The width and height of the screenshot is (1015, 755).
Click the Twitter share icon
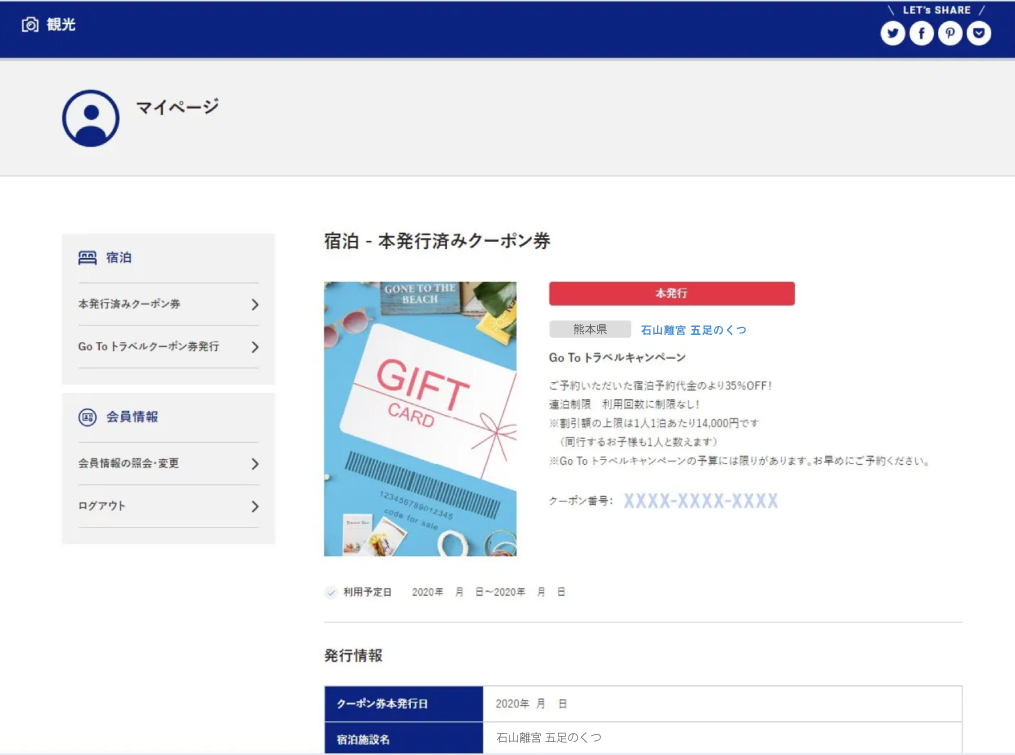(x=892, y=33)
